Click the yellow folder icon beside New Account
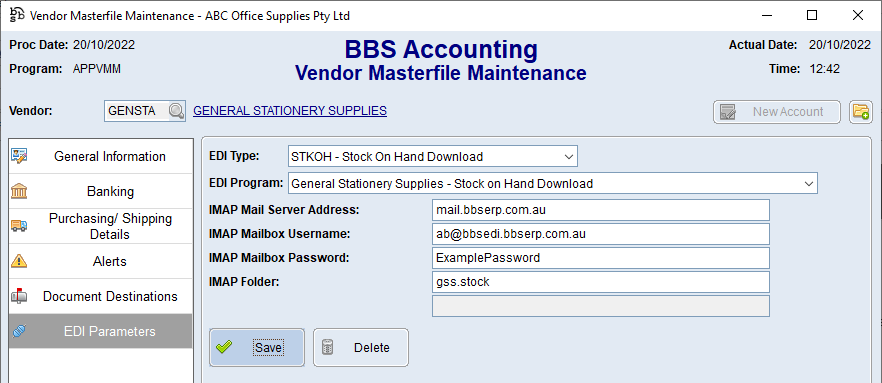Viewport: 882px width, 383px height. 861,112
